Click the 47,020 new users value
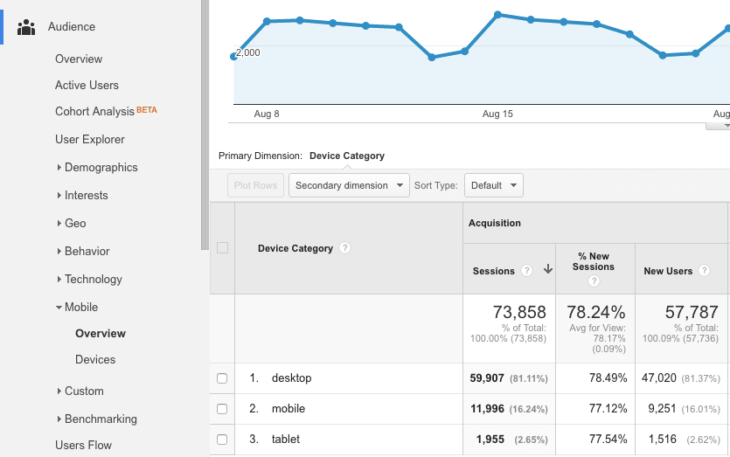 click(x=659, y=378)
